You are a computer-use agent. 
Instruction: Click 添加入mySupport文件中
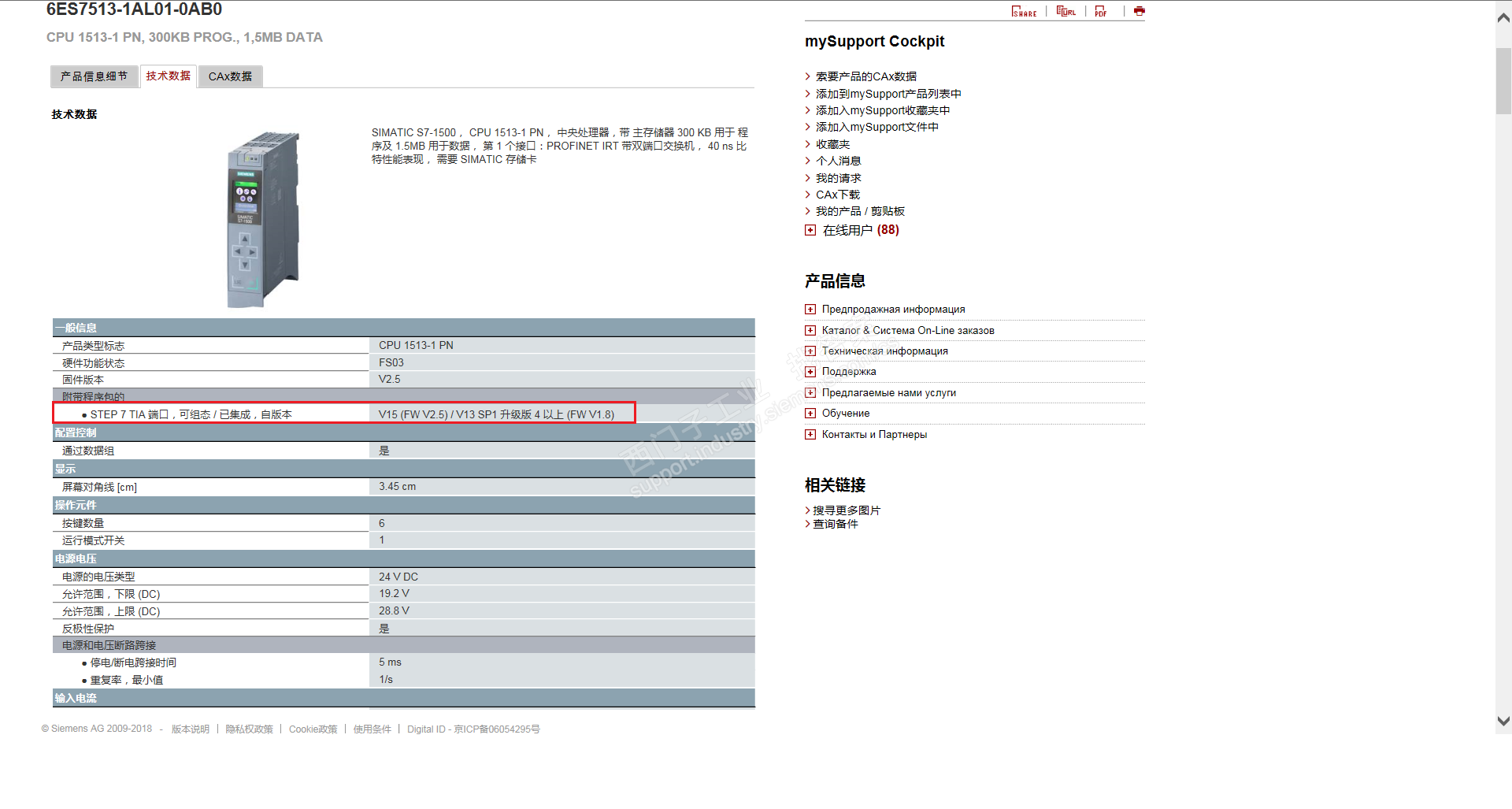tap(877, 127)
